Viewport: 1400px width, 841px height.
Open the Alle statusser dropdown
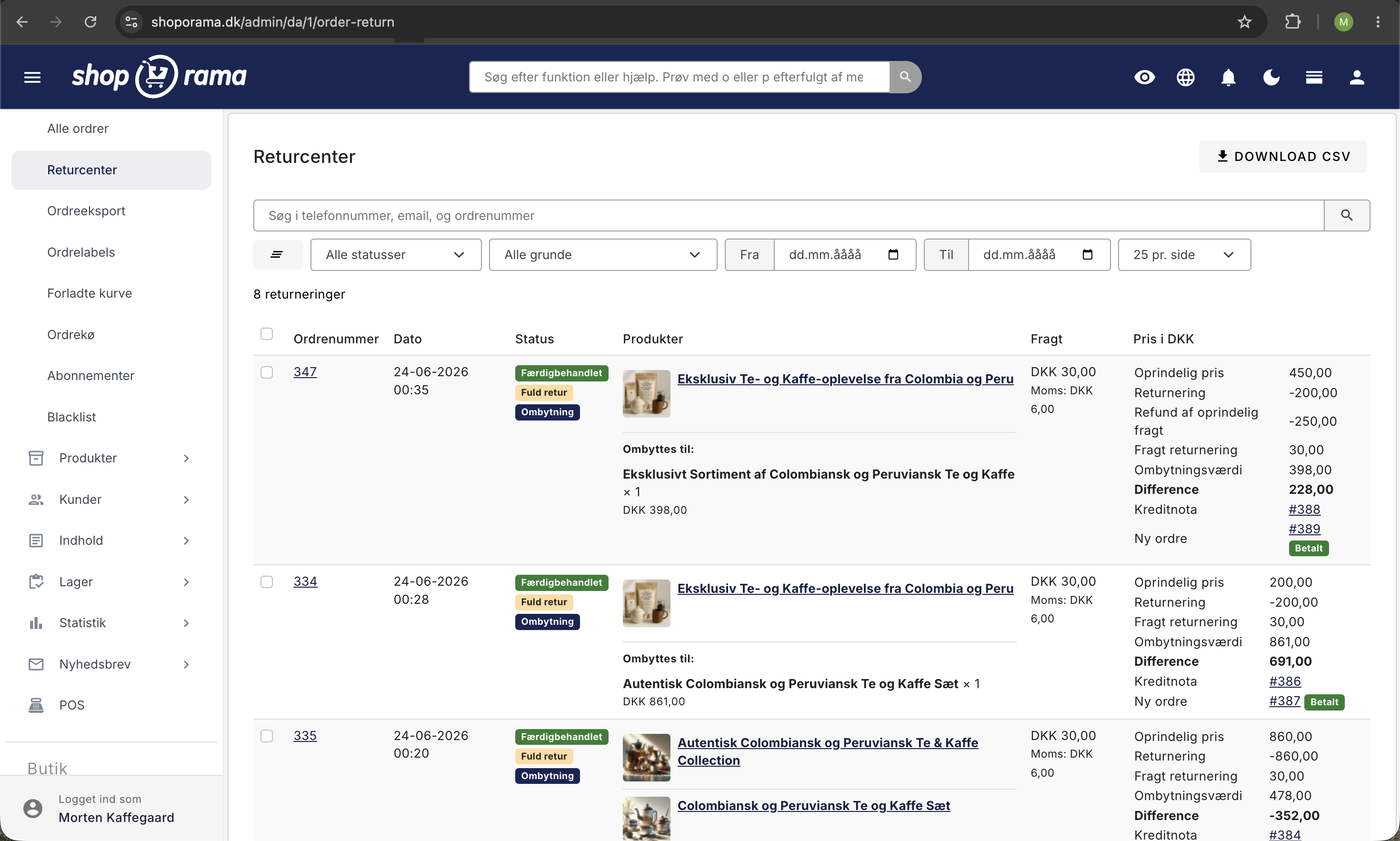[396, 255]
